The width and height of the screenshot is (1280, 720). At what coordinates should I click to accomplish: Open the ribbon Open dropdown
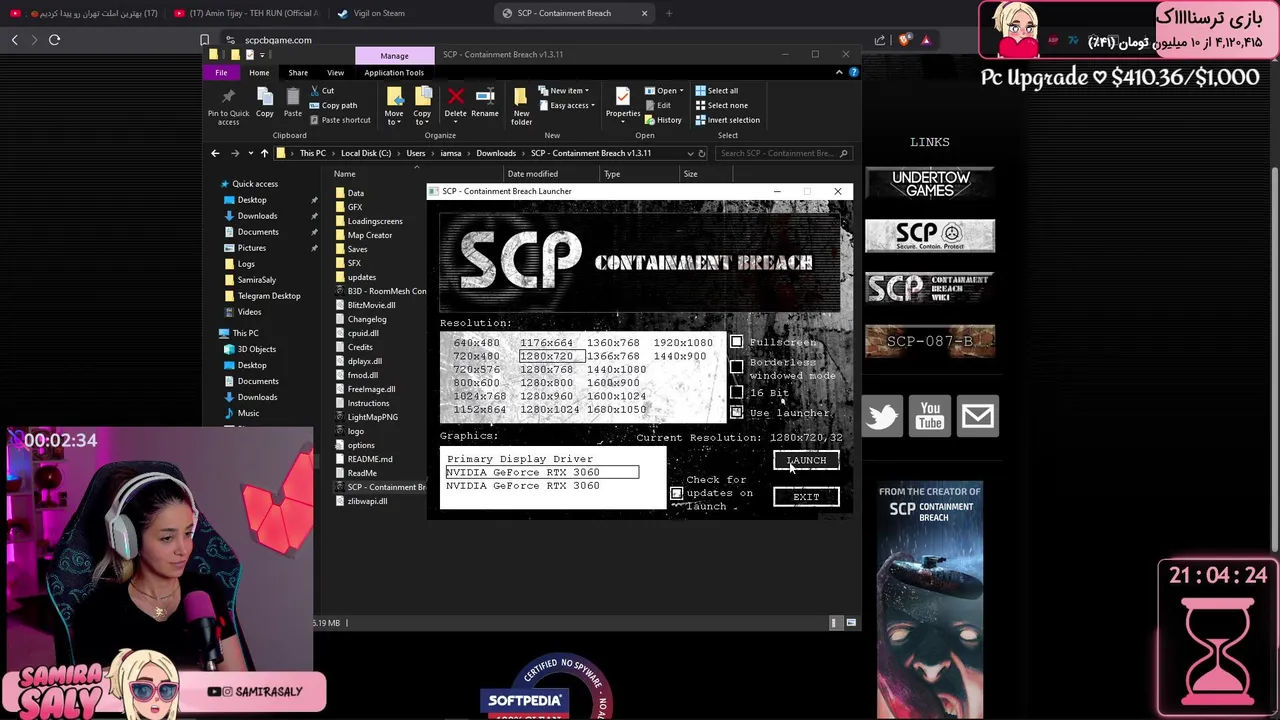point(665,91)
